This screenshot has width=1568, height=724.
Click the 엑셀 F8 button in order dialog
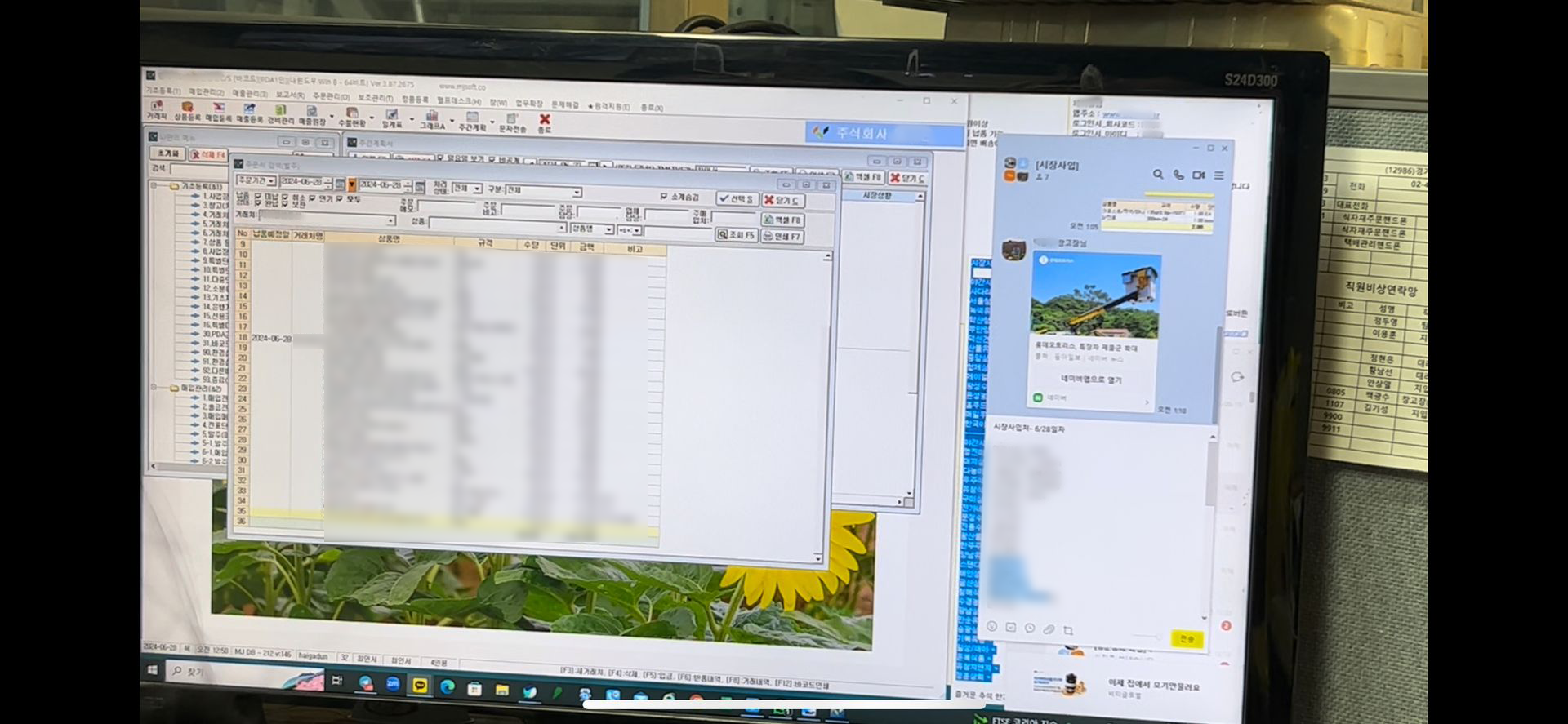(x=782, y=220)
